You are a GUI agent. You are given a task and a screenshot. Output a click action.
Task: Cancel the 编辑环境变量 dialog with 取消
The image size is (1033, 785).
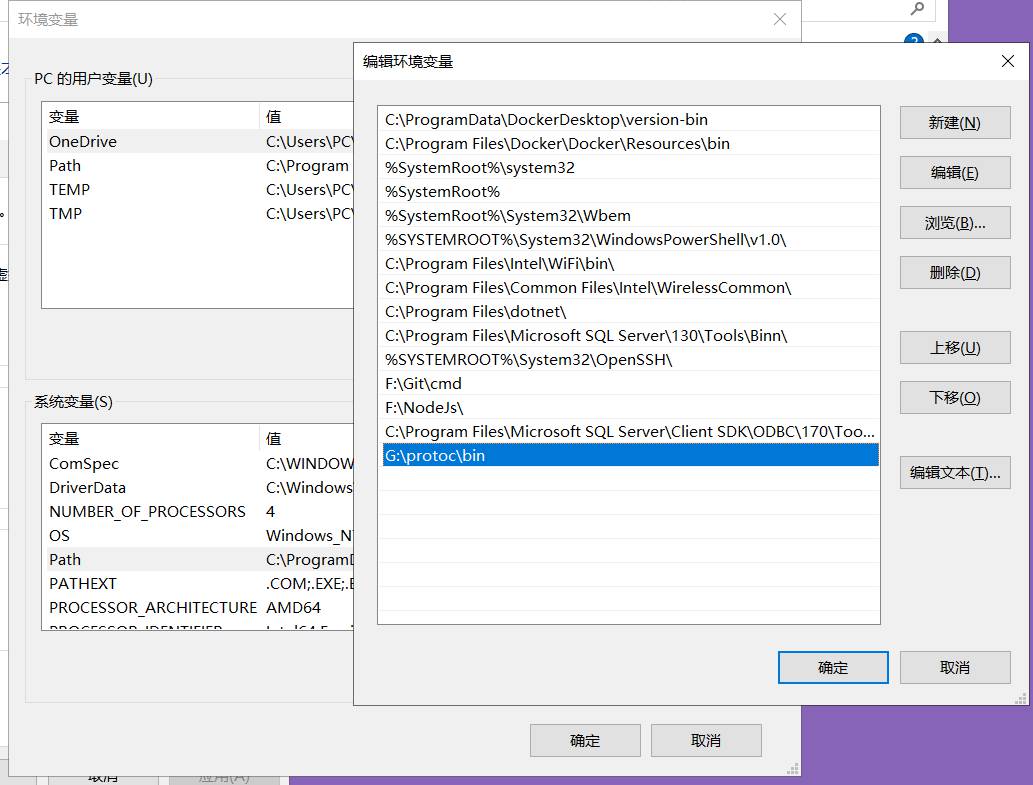point(954,668)
